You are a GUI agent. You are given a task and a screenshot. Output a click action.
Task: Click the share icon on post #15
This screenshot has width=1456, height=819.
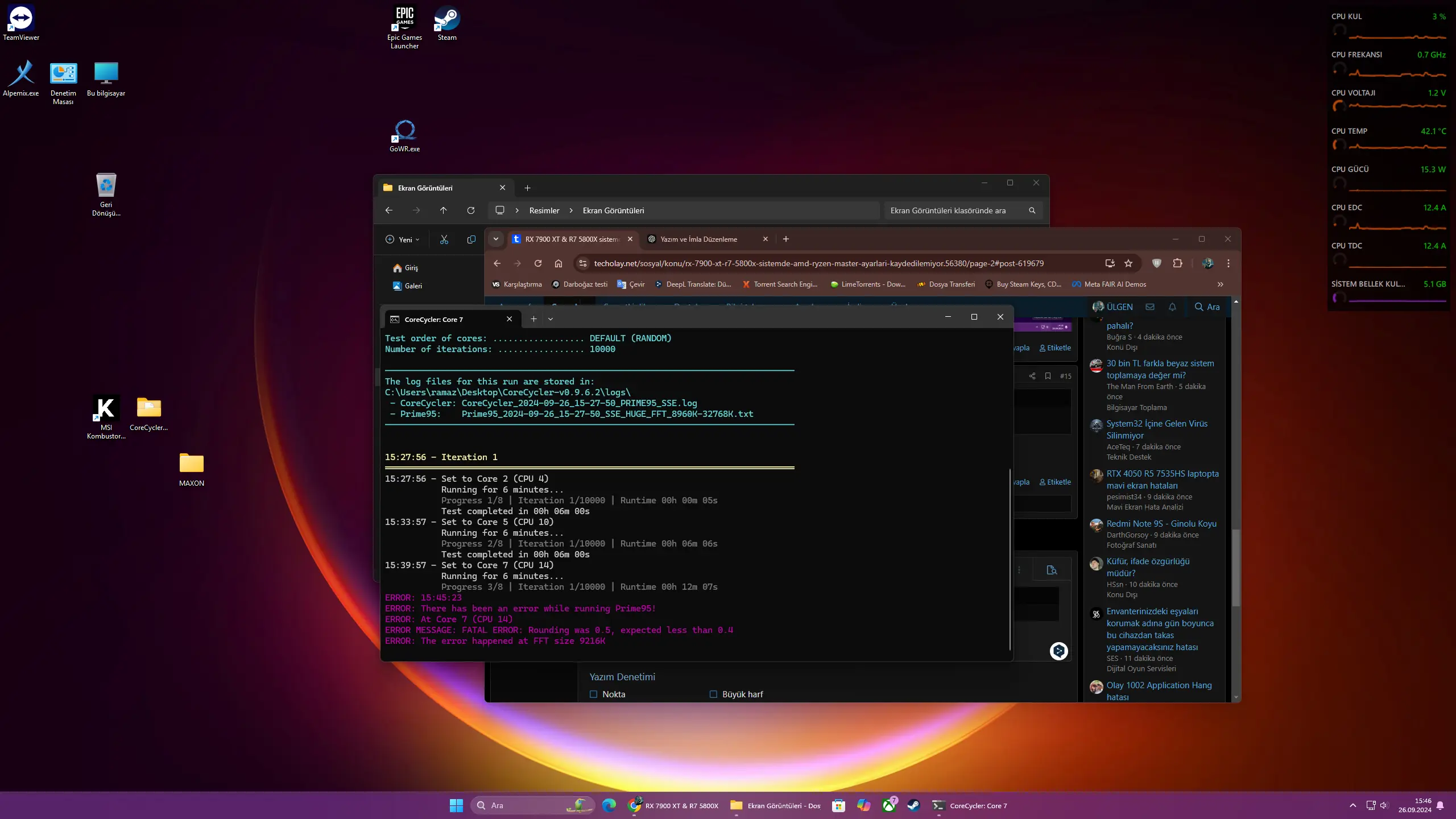[x=1032, y=376]
